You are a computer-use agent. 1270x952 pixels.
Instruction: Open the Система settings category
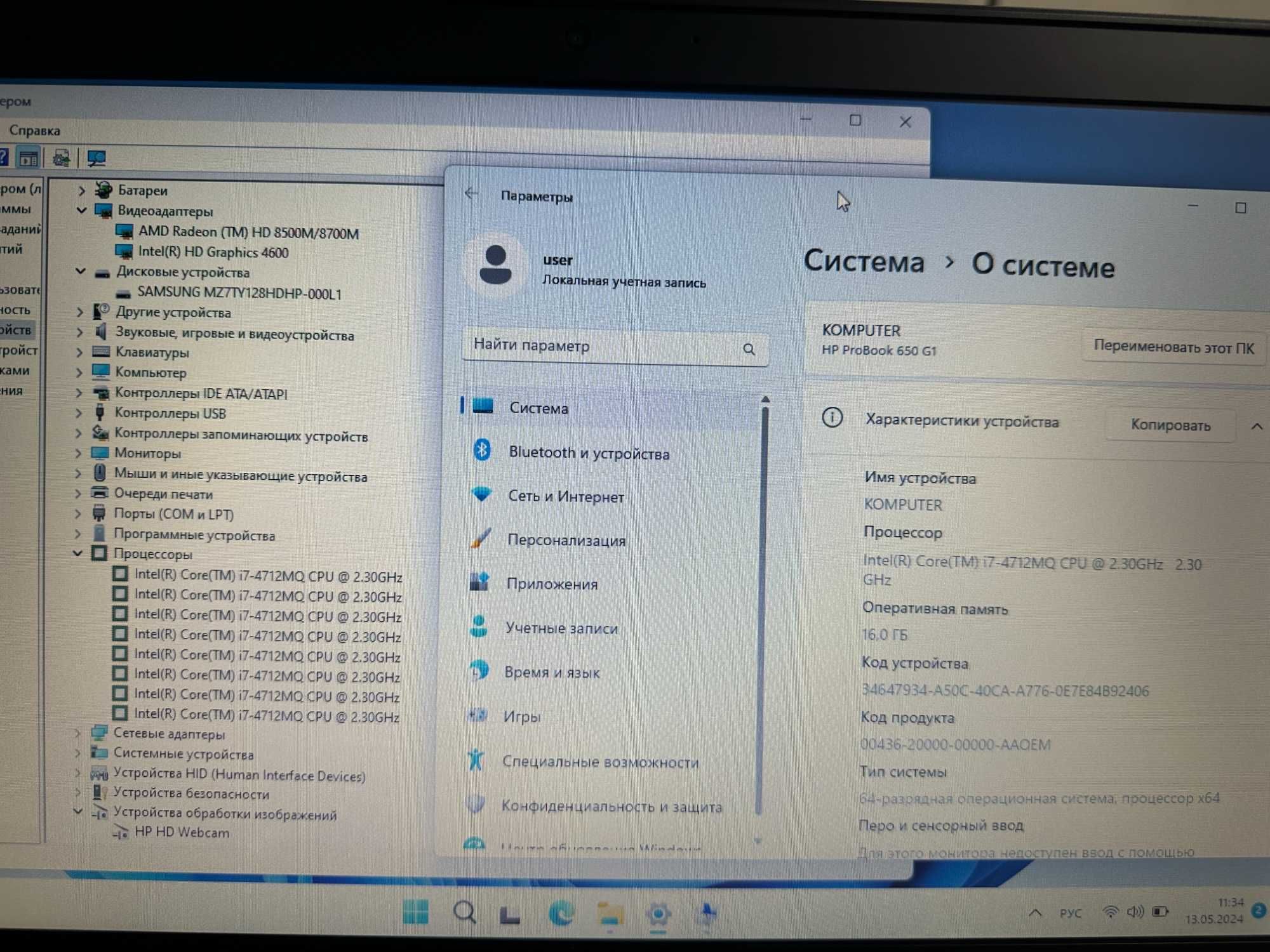point(610,407)
